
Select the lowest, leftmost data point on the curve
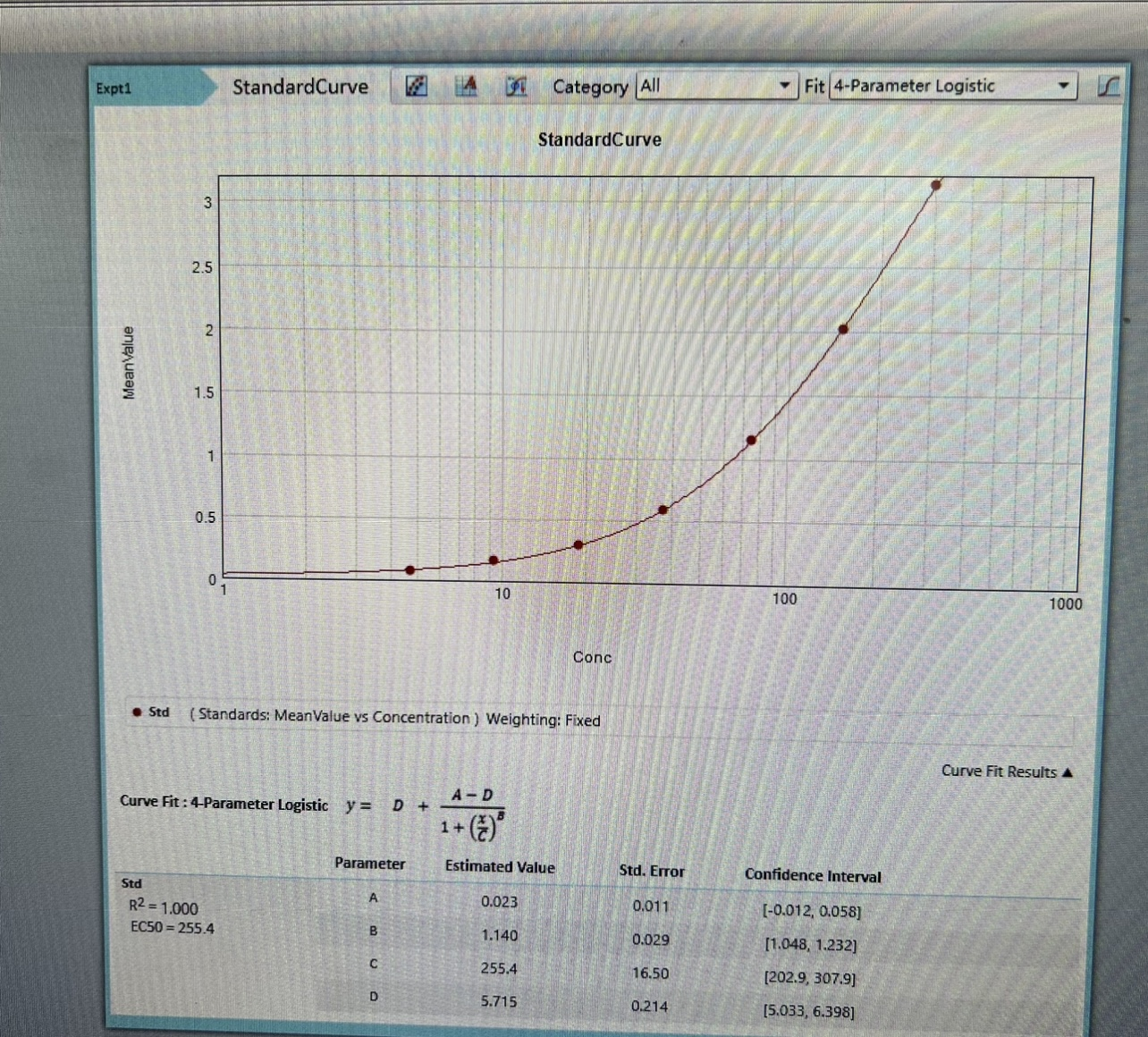click(x=410, y=570)
